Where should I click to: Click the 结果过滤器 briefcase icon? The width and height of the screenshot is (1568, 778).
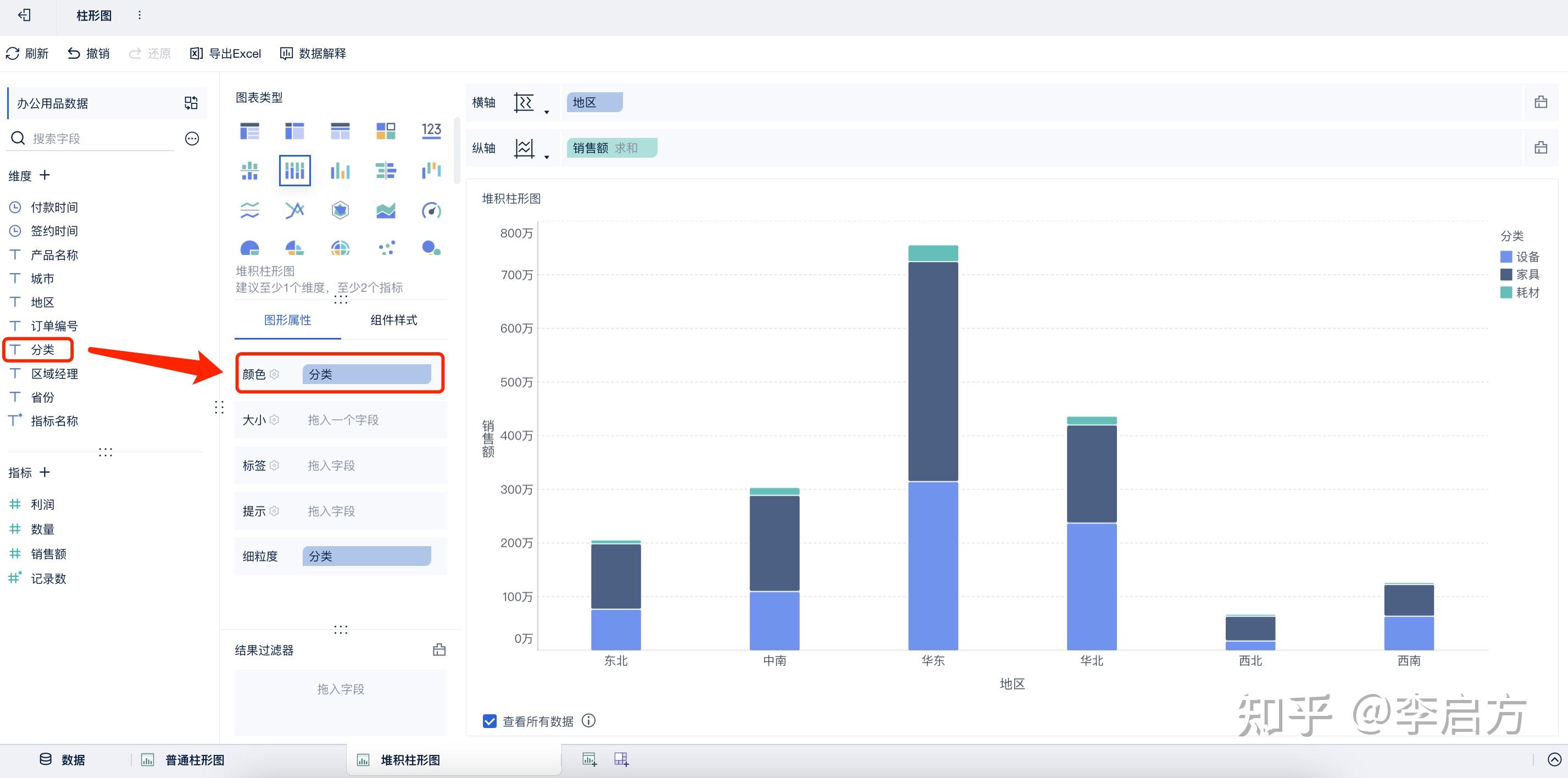439,650
